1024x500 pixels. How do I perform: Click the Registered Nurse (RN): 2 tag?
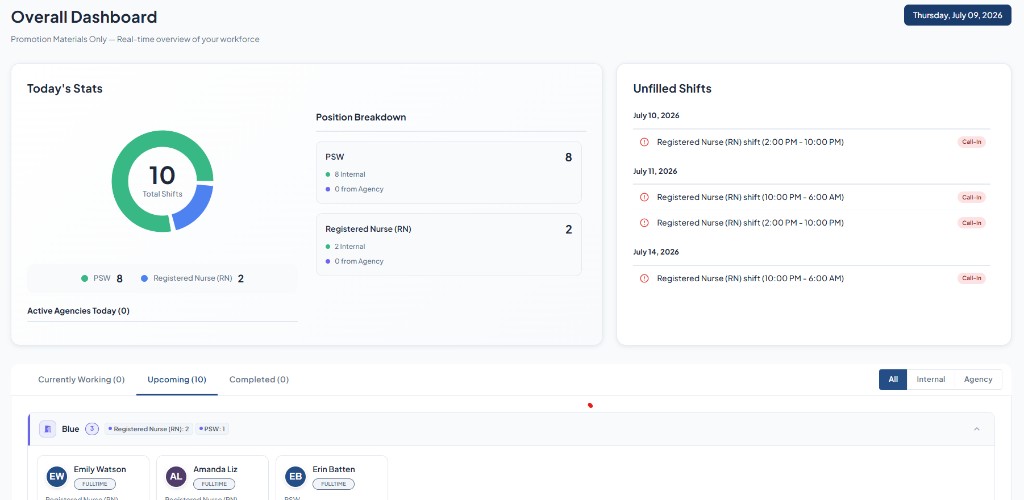[x=149, y=429]
